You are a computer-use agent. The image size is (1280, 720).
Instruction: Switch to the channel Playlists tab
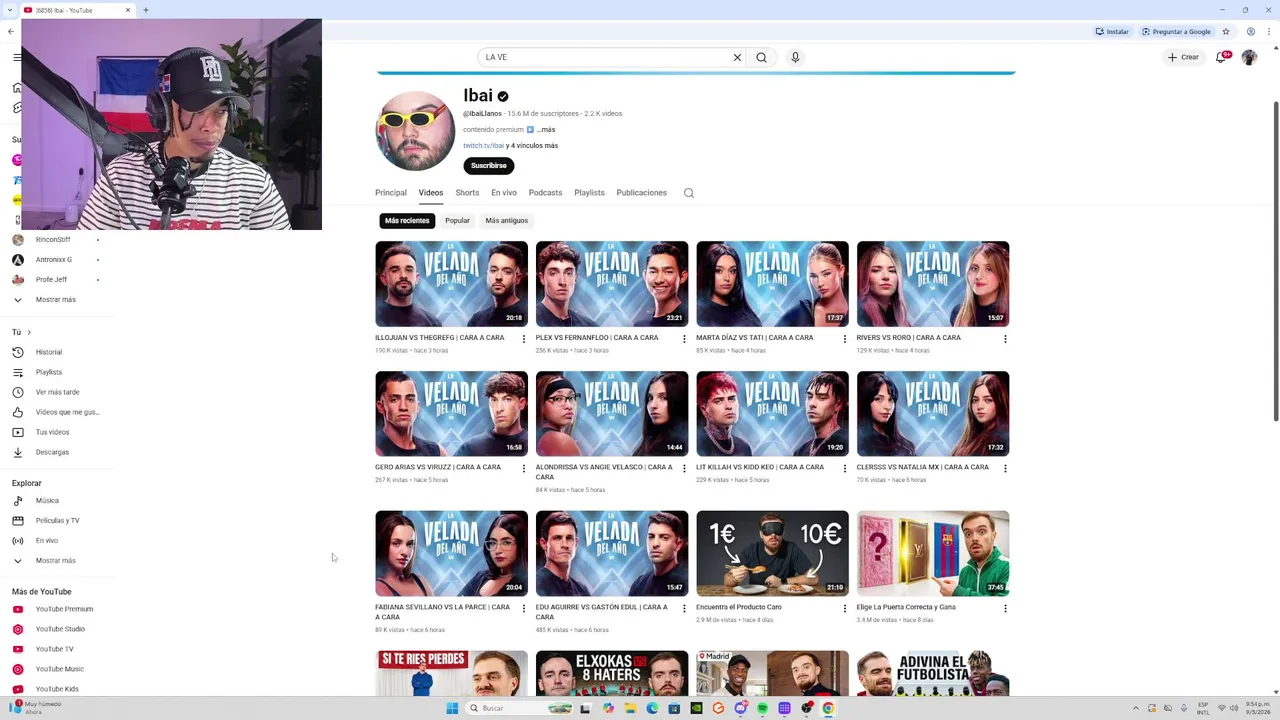point(589,193)
